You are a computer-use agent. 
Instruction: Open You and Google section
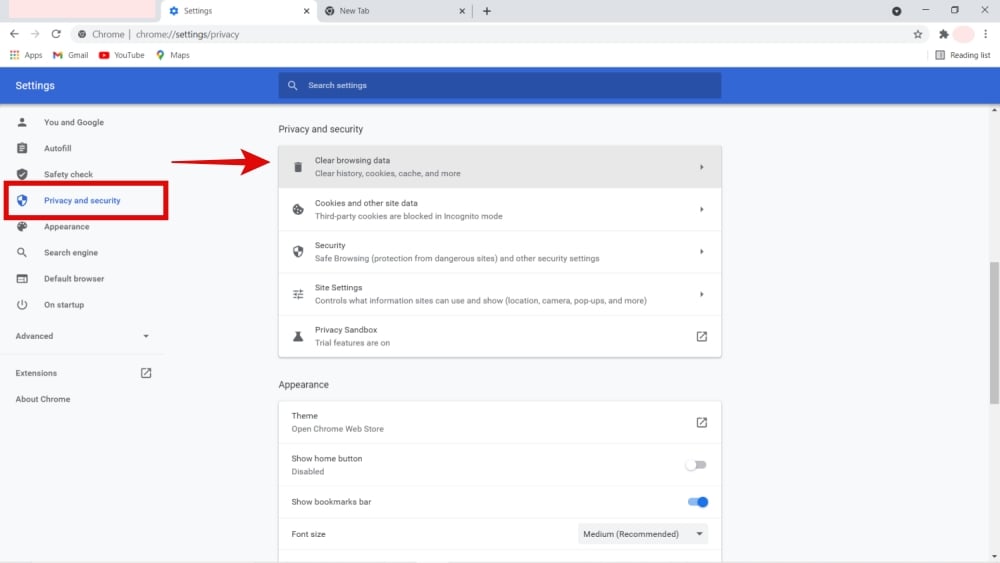click(73, 122)
